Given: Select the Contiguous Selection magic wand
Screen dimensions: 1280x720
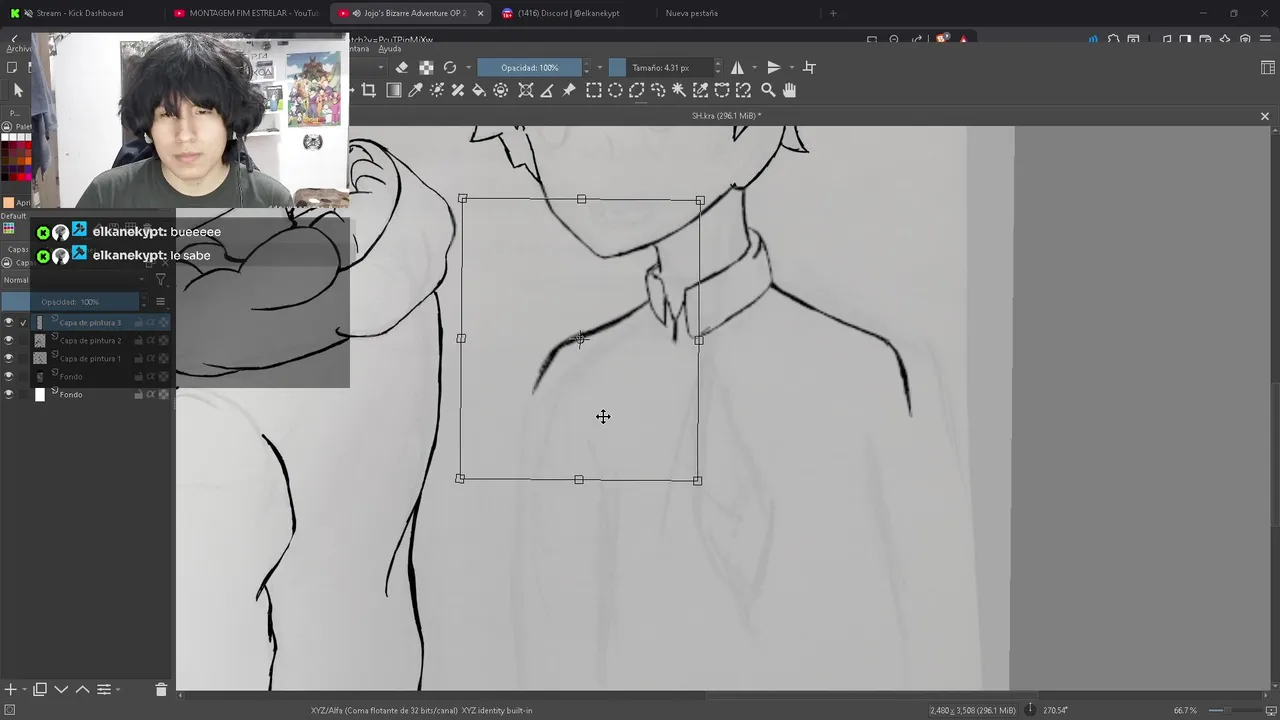Looking at the screenshot, I should 678,90.
